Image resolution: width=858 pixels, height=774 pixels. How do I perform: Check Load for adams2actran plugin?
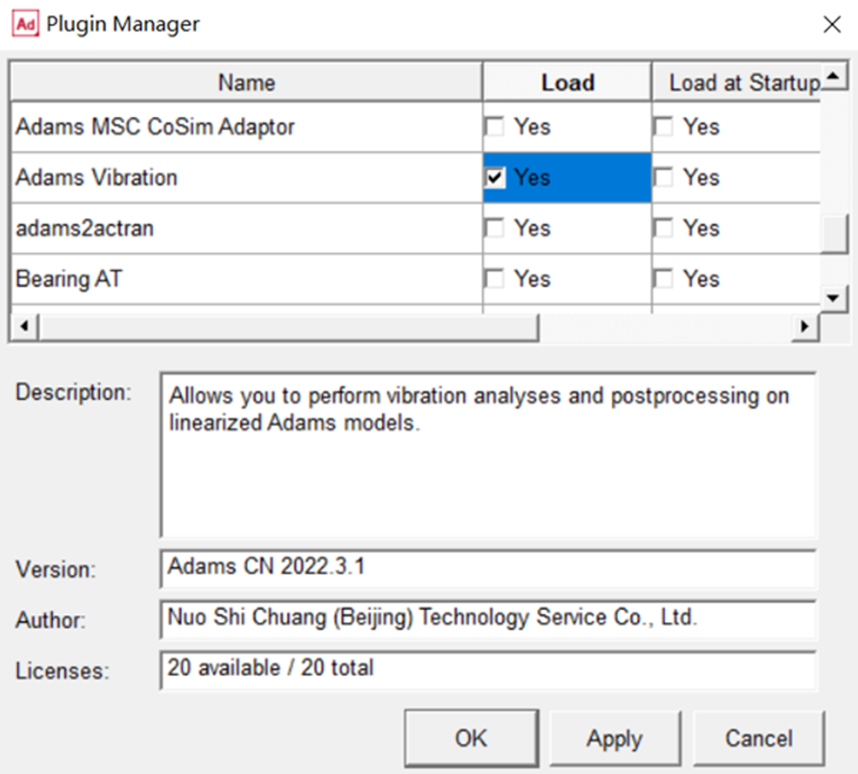coord(495,228)
